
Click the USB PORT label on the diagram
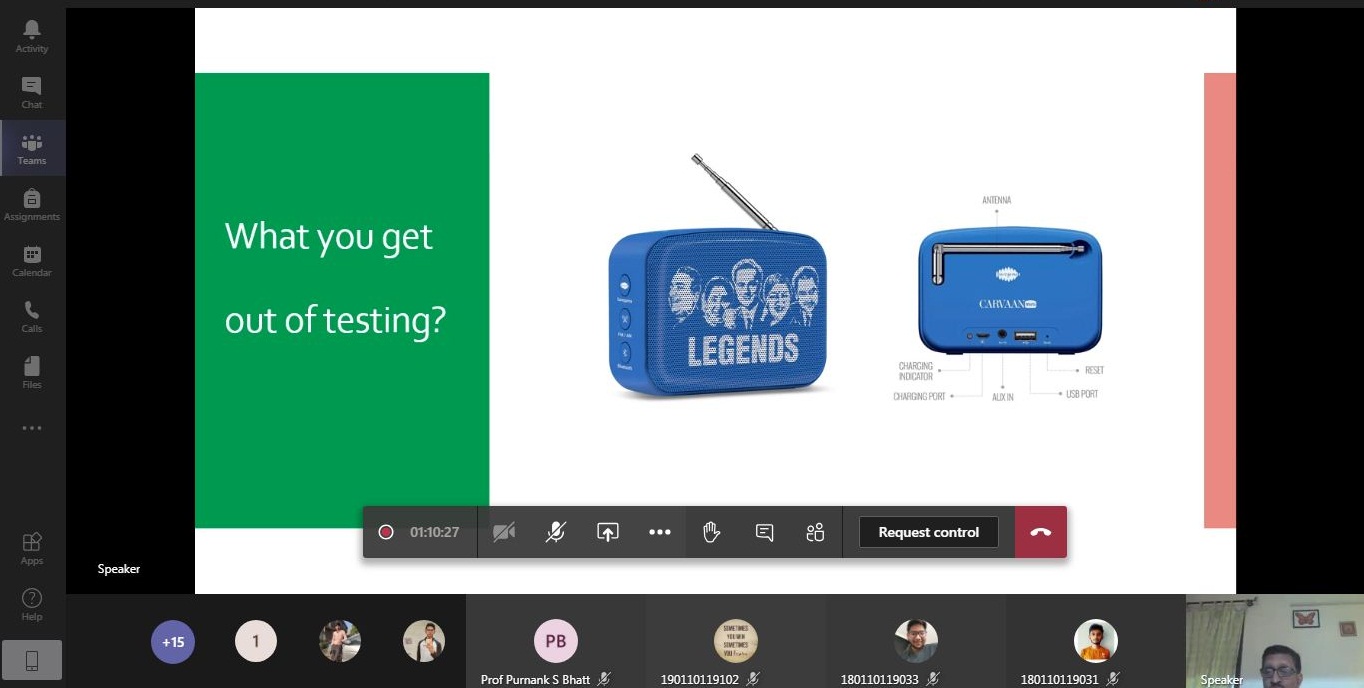[x=1082, y=394]
